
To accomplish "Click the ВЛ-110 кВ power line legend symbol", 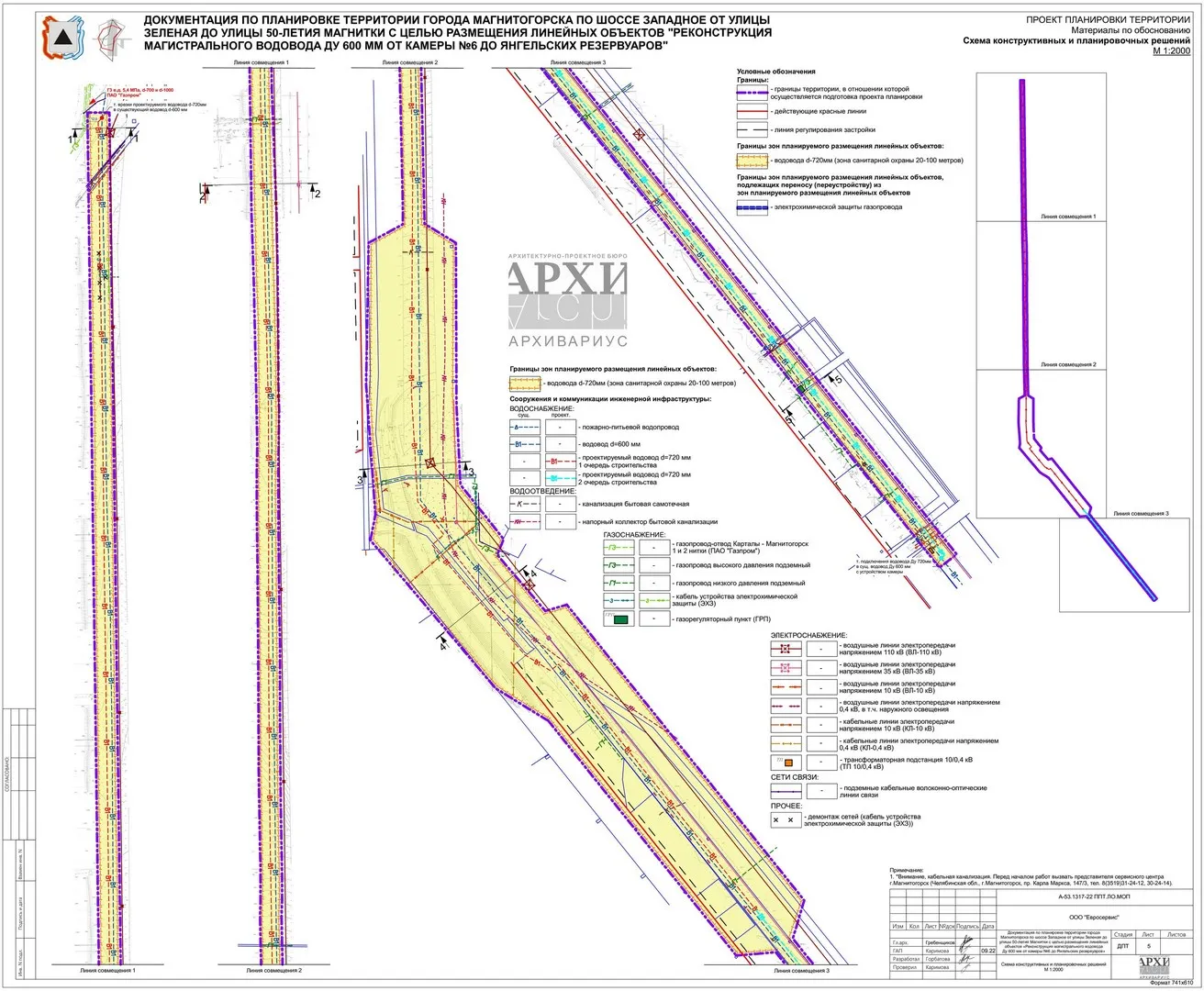I will click(786, 648).
